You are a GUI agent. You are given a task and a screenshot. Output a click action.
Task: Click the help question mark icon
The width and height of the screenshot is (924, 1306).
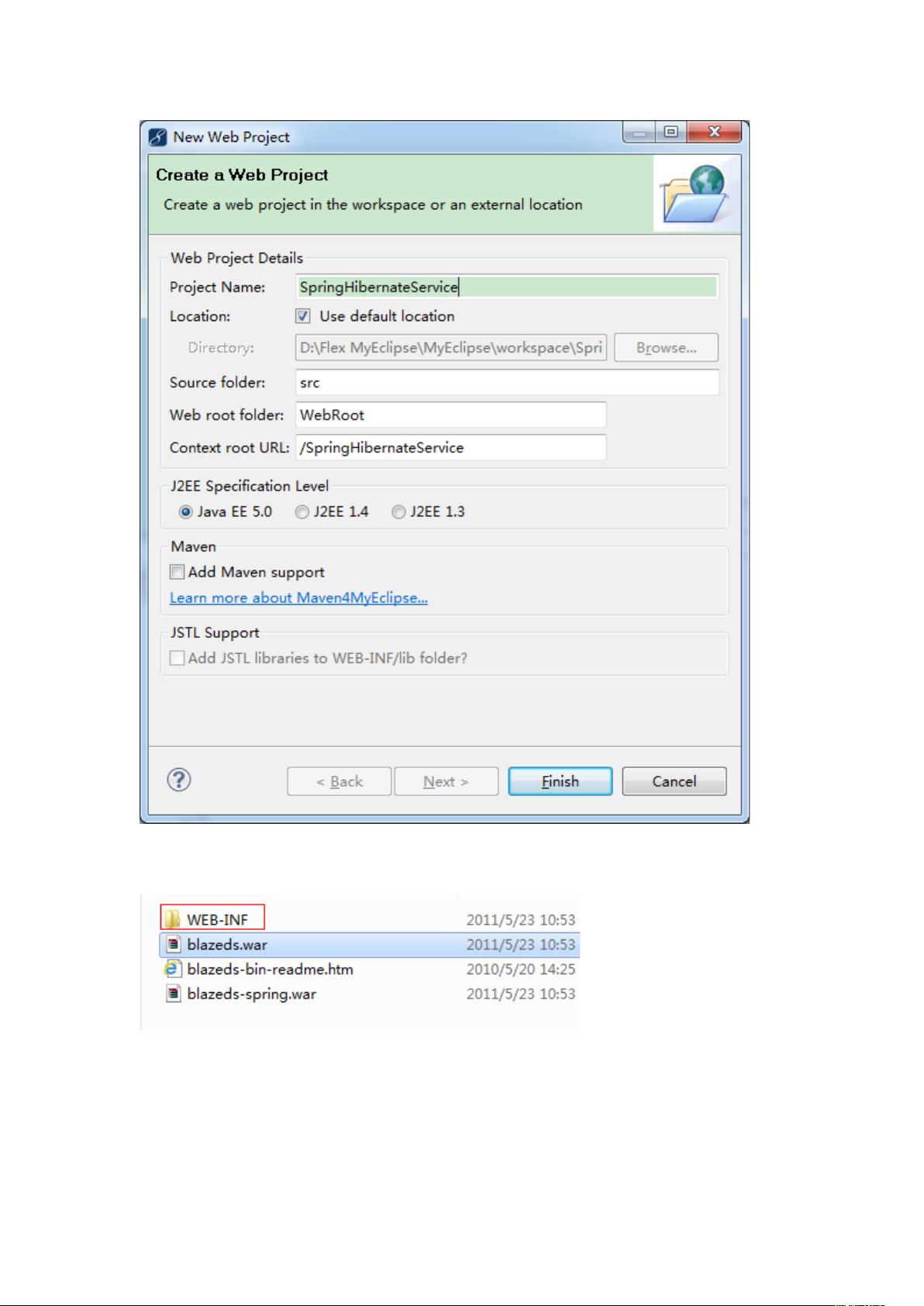click(179, 780)
